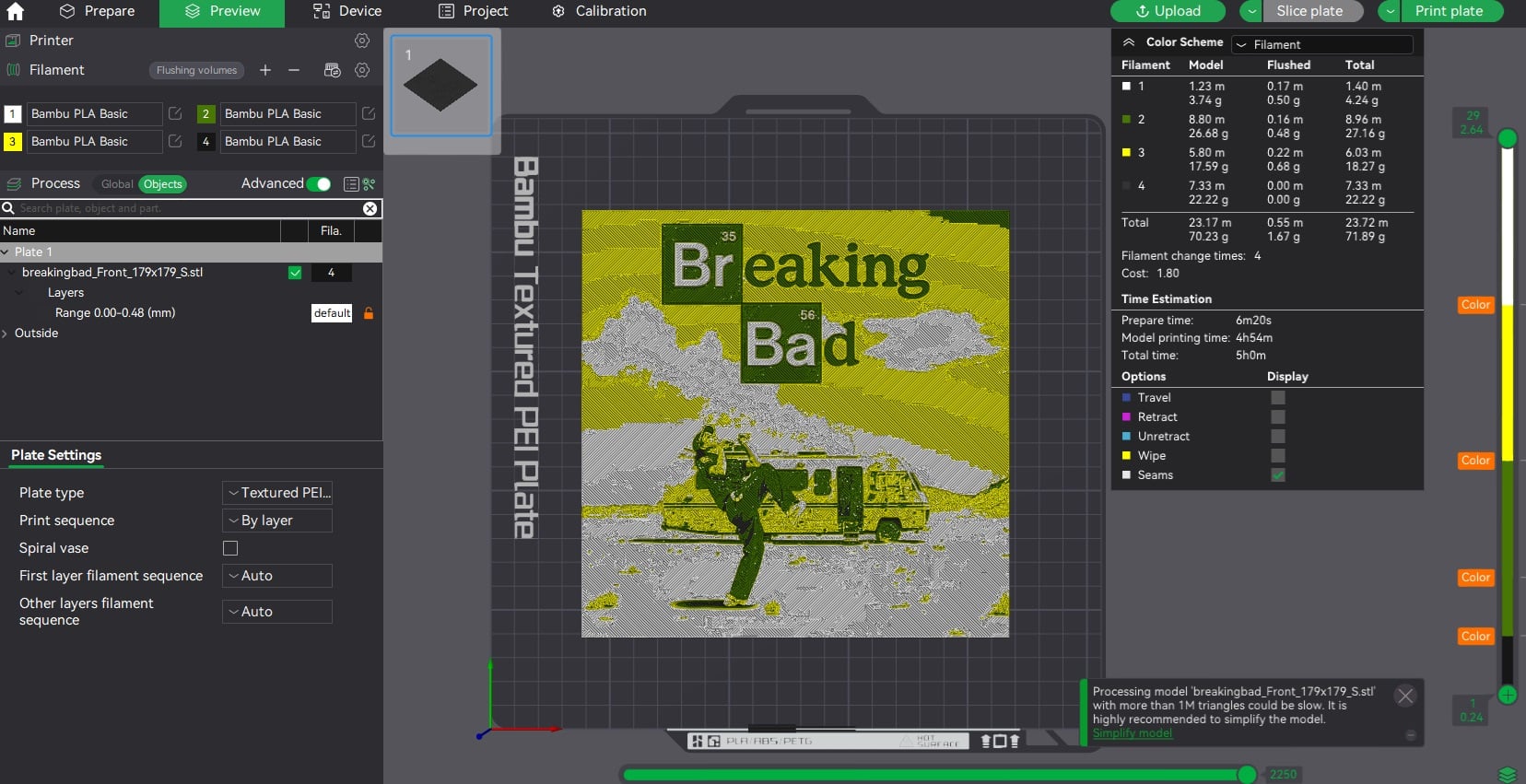This screenshot has width=1526, height=784.
Task: Collapse the Layers tree node
Action: [19, 293]
